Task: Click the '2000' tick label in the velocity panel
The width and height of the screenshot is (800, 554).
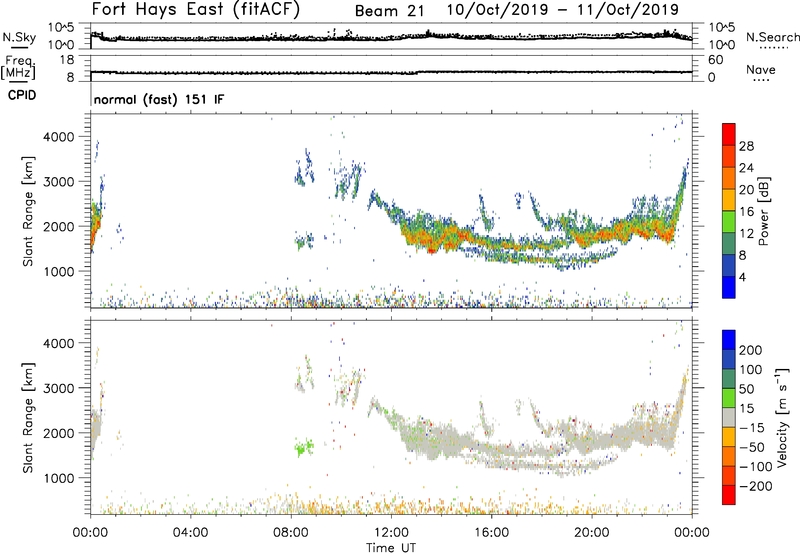Action: tap(59, 433)
